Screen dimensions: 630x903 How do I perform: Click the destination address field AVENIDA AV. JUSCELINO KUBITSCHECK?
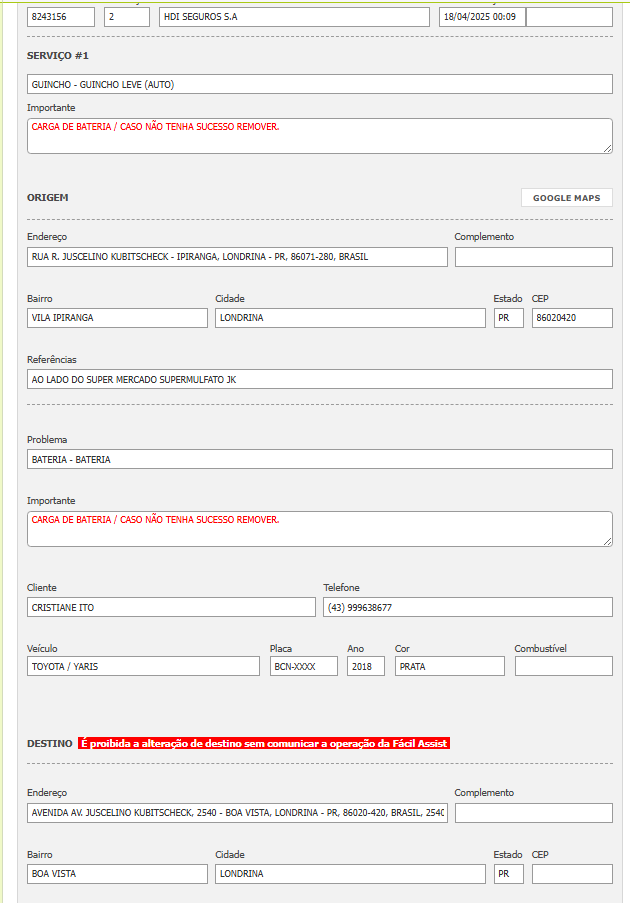237,813
